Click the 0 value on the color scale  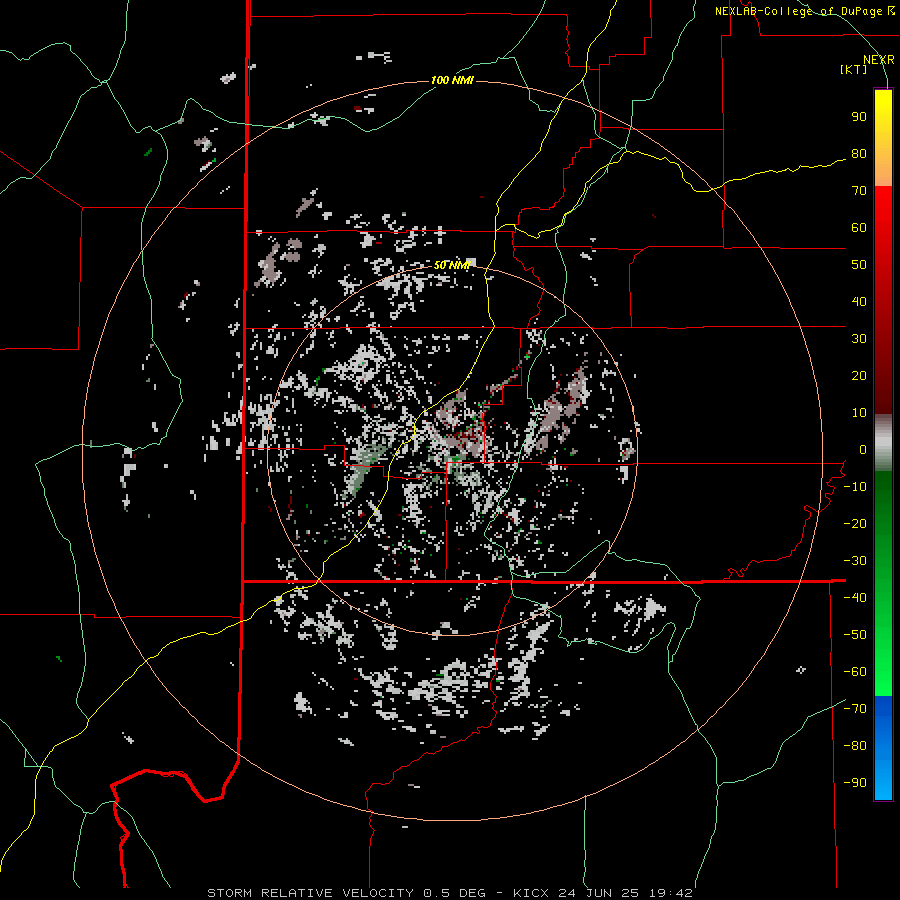click(863, 449)
